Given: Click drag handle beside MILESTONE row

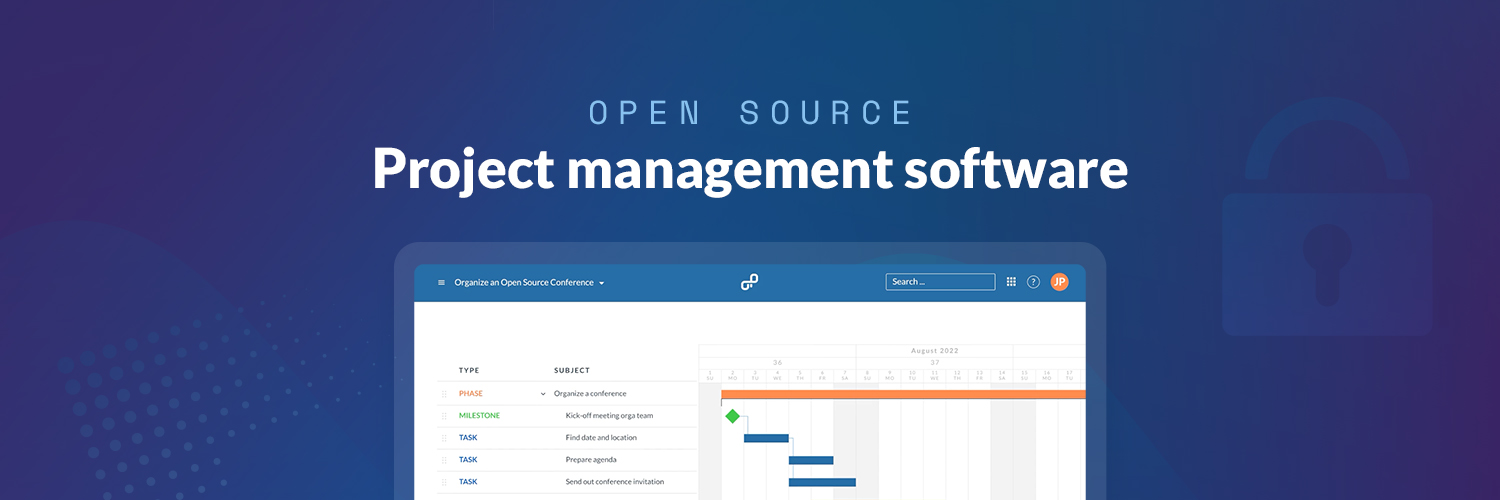Looking at the screenshot, I should click(x=444, y=416).
